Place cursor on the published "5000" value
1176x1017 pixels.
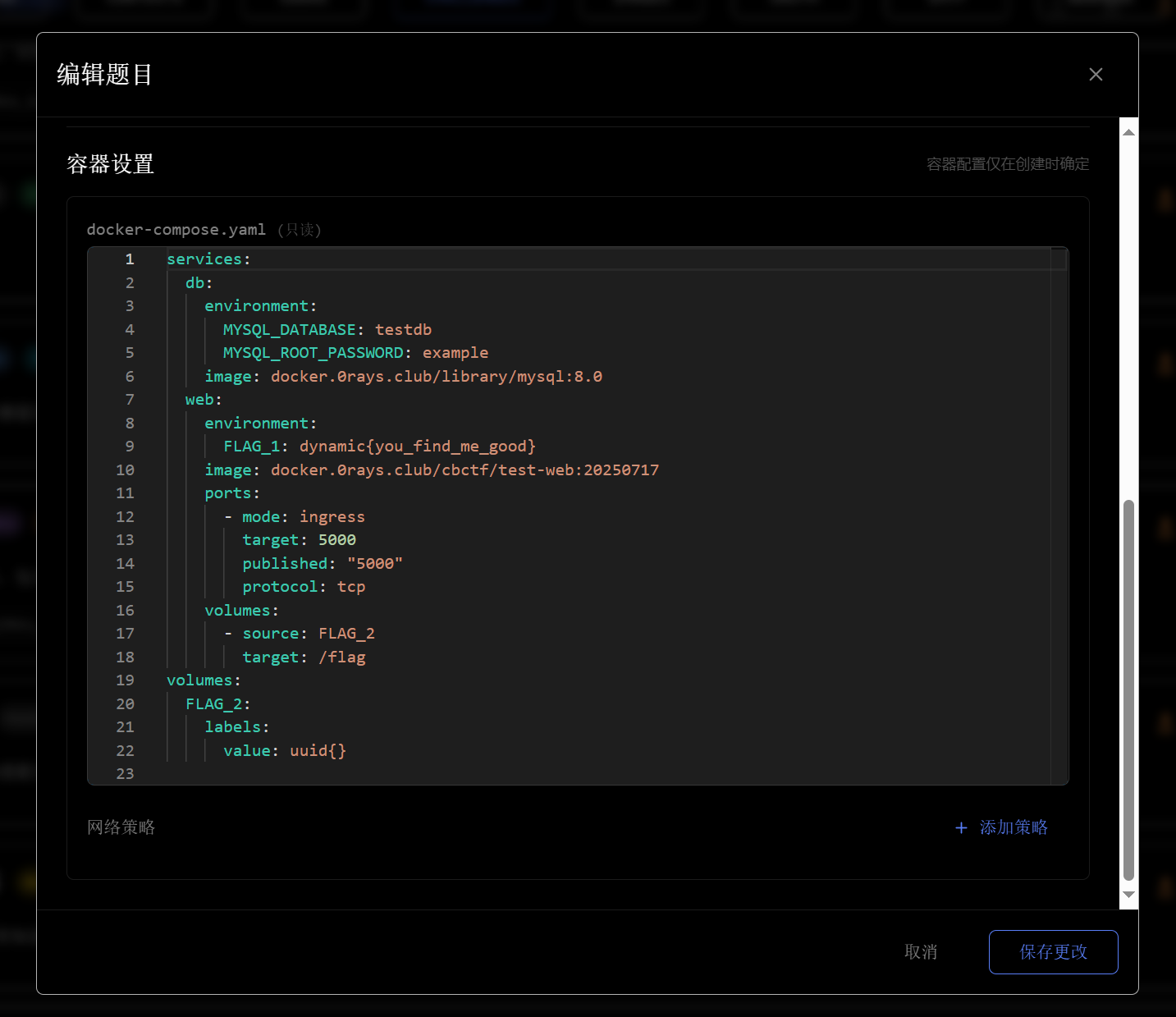374,564
